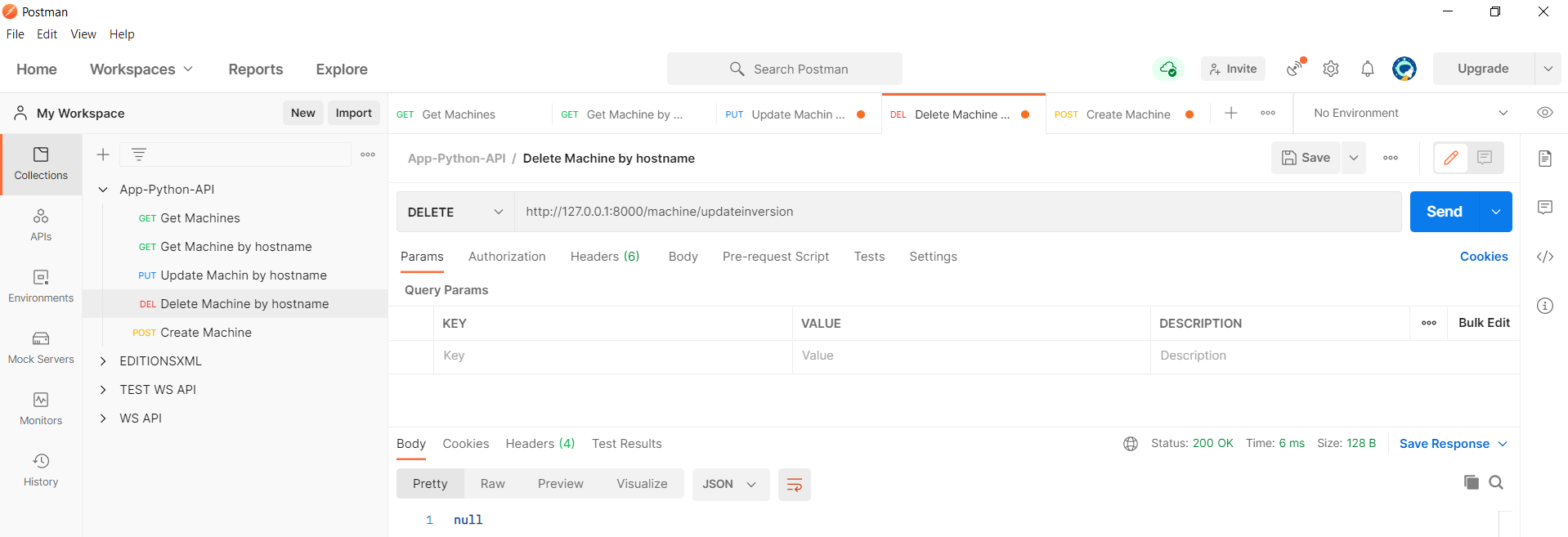Switch to the Create Machine request tab

(1127, 114)
